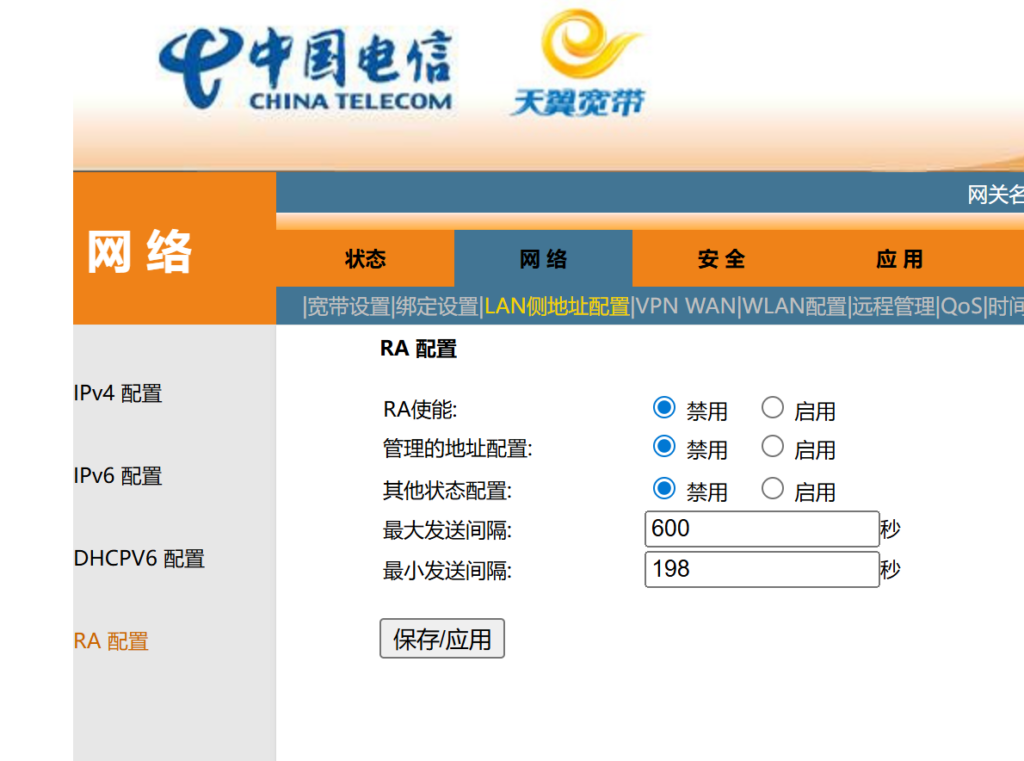This screenshot has height=761, width=1024.
Task: Go to the 应用 tab
Action: (899, 260)
